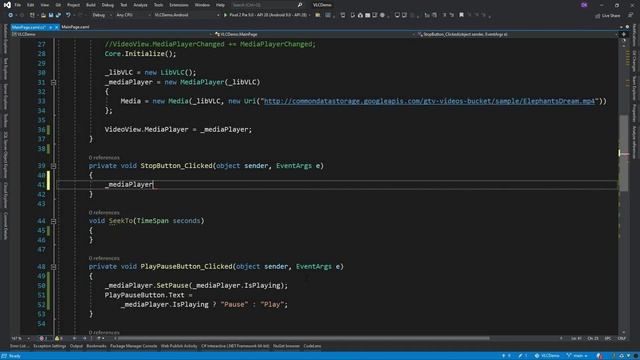Open the Git menu
This screenshot has height=360, width=640.
58,5
